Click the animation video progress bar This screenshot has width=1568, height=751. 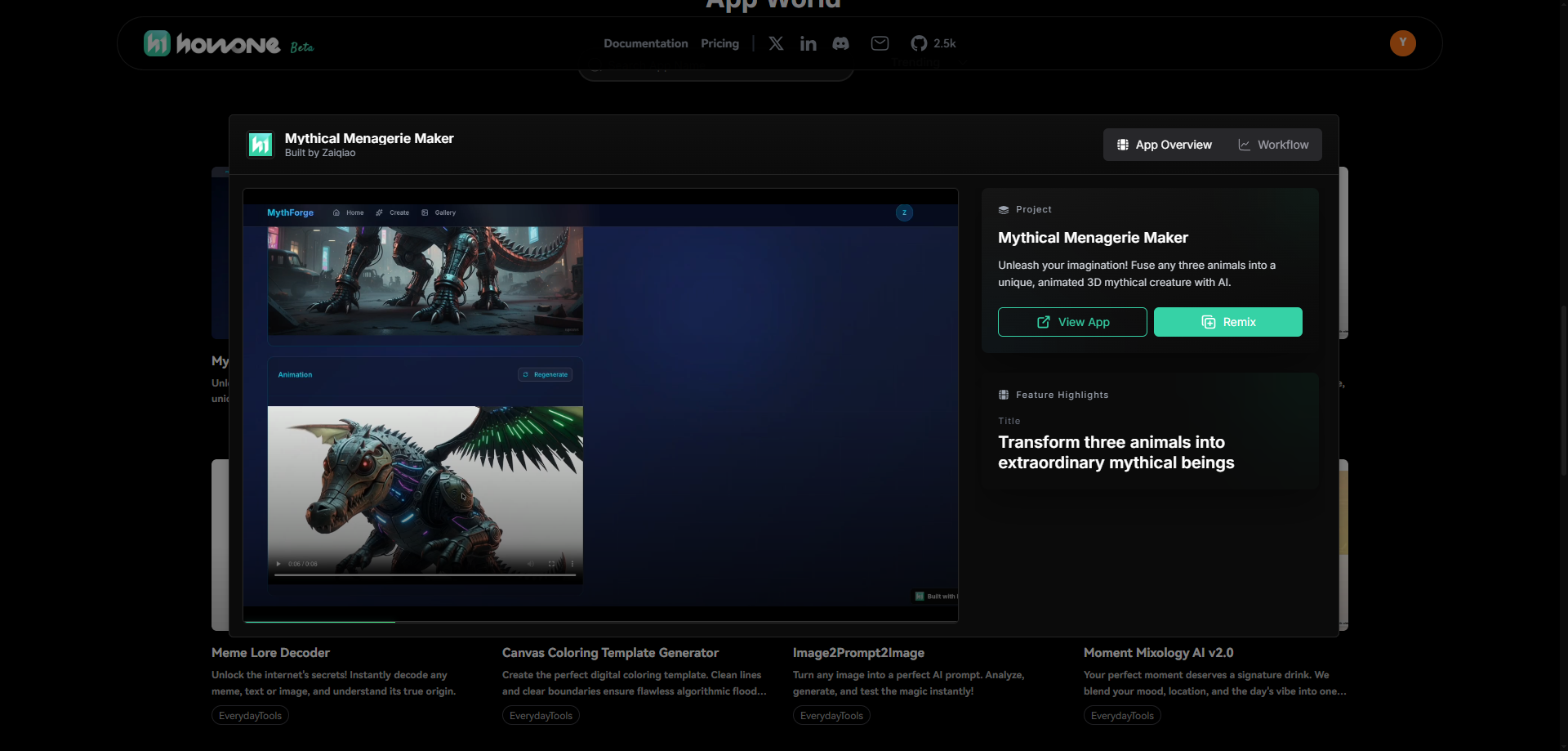(425, 575)
